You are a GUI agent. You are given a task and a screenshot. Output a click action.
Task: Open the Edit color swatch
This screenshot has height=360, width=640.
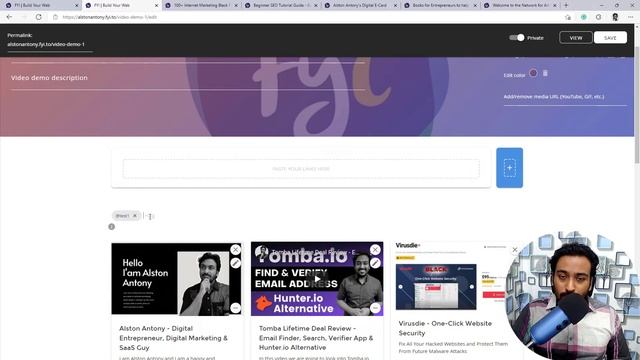click(533, 73)
